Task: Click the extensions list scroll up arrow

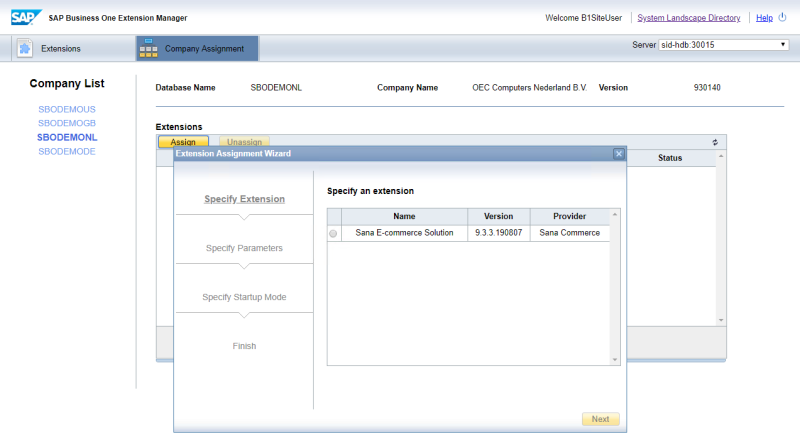Action: pos(721,156)
